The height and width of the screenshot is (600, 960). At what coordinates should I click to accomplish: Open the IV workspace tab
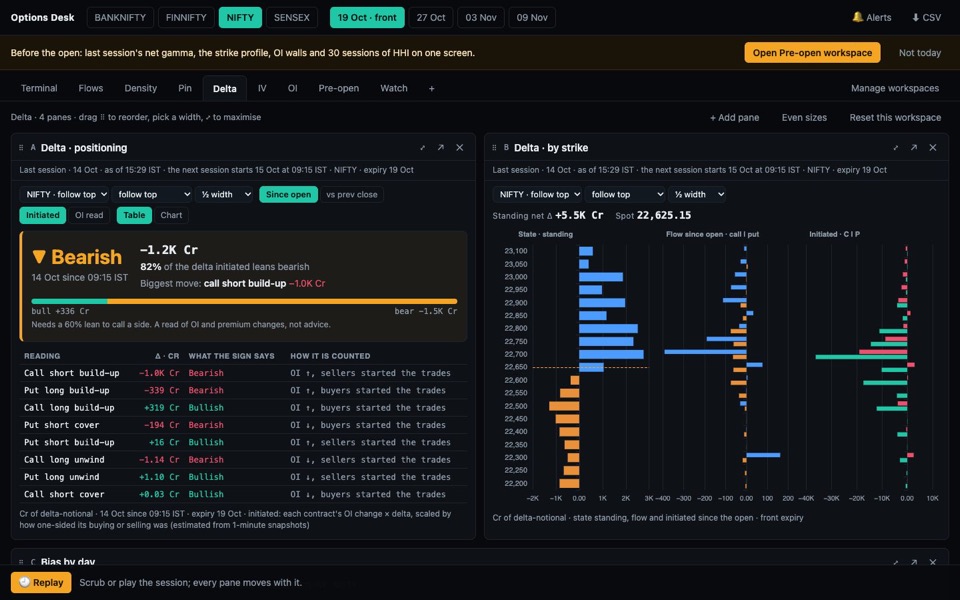[262, 89]
